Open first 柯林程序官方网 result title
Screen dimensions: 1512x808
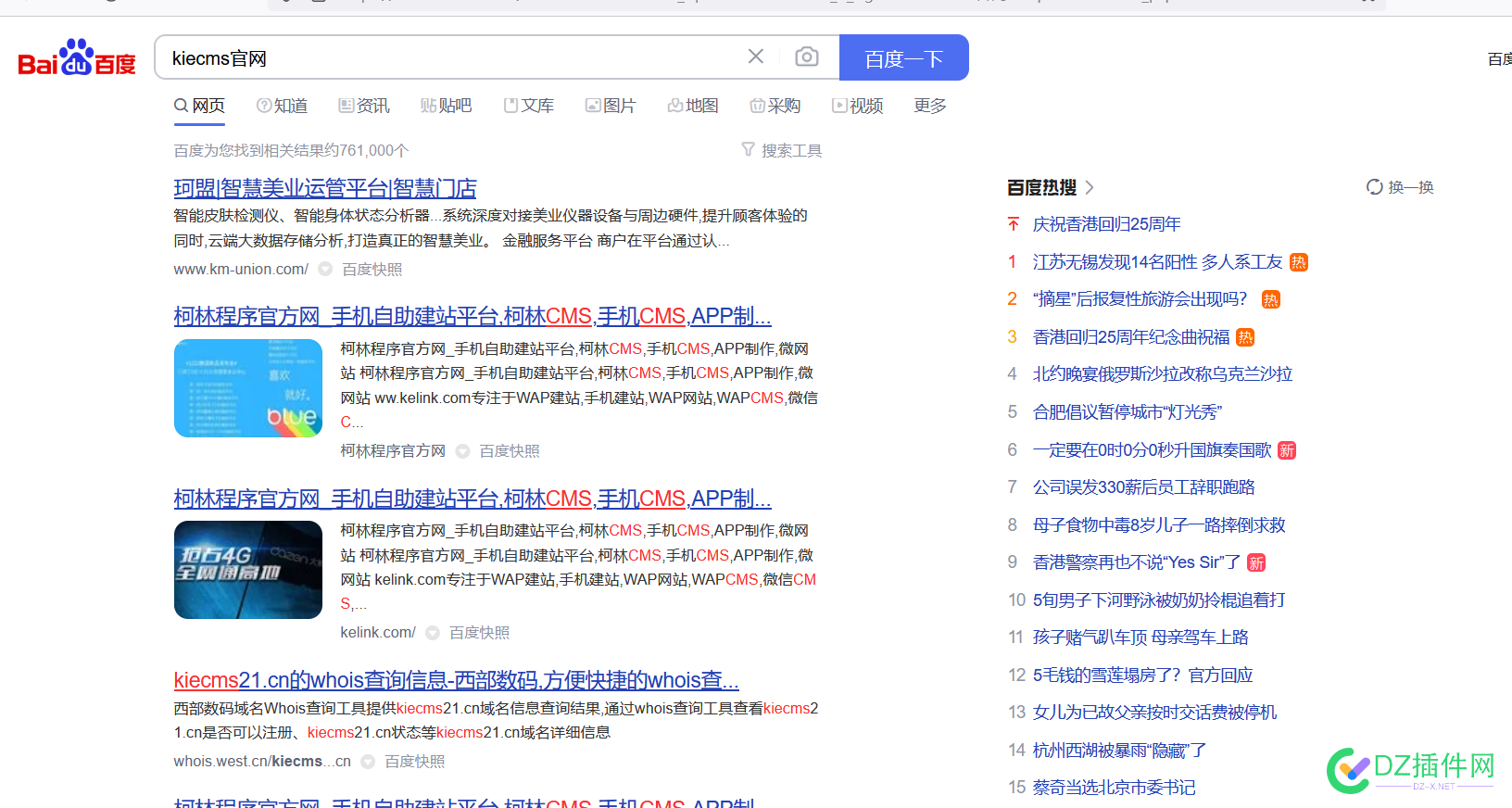pos(472,316)
